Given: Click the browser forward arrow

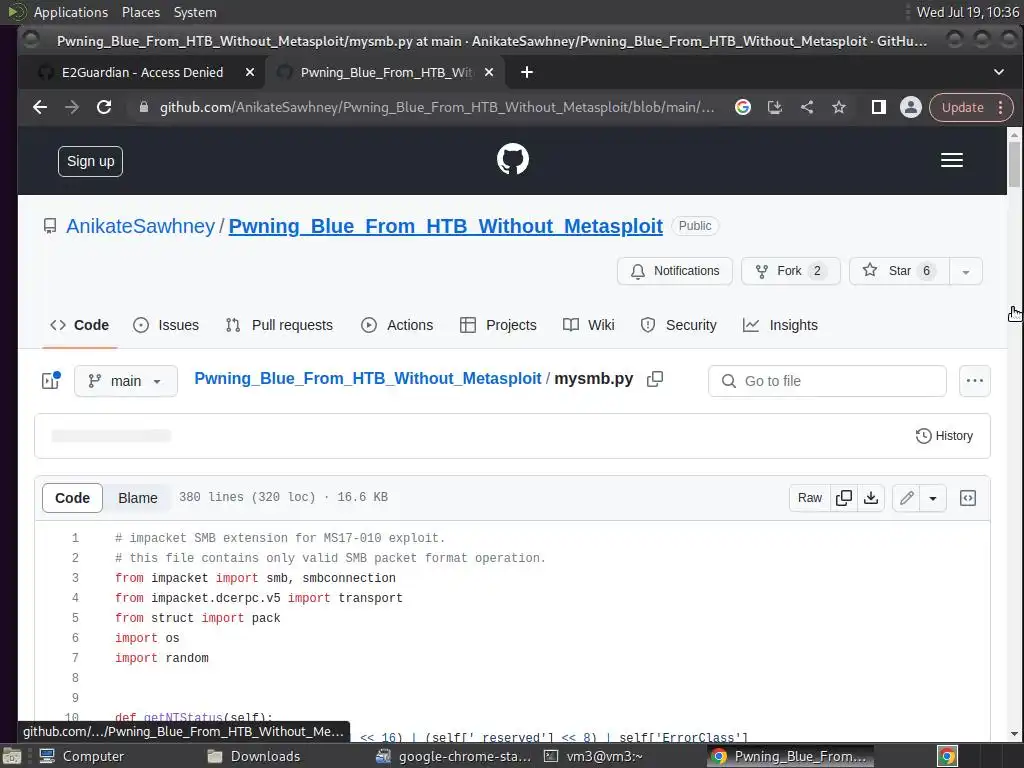Looking at the screenshot, I should click(72, 107).
